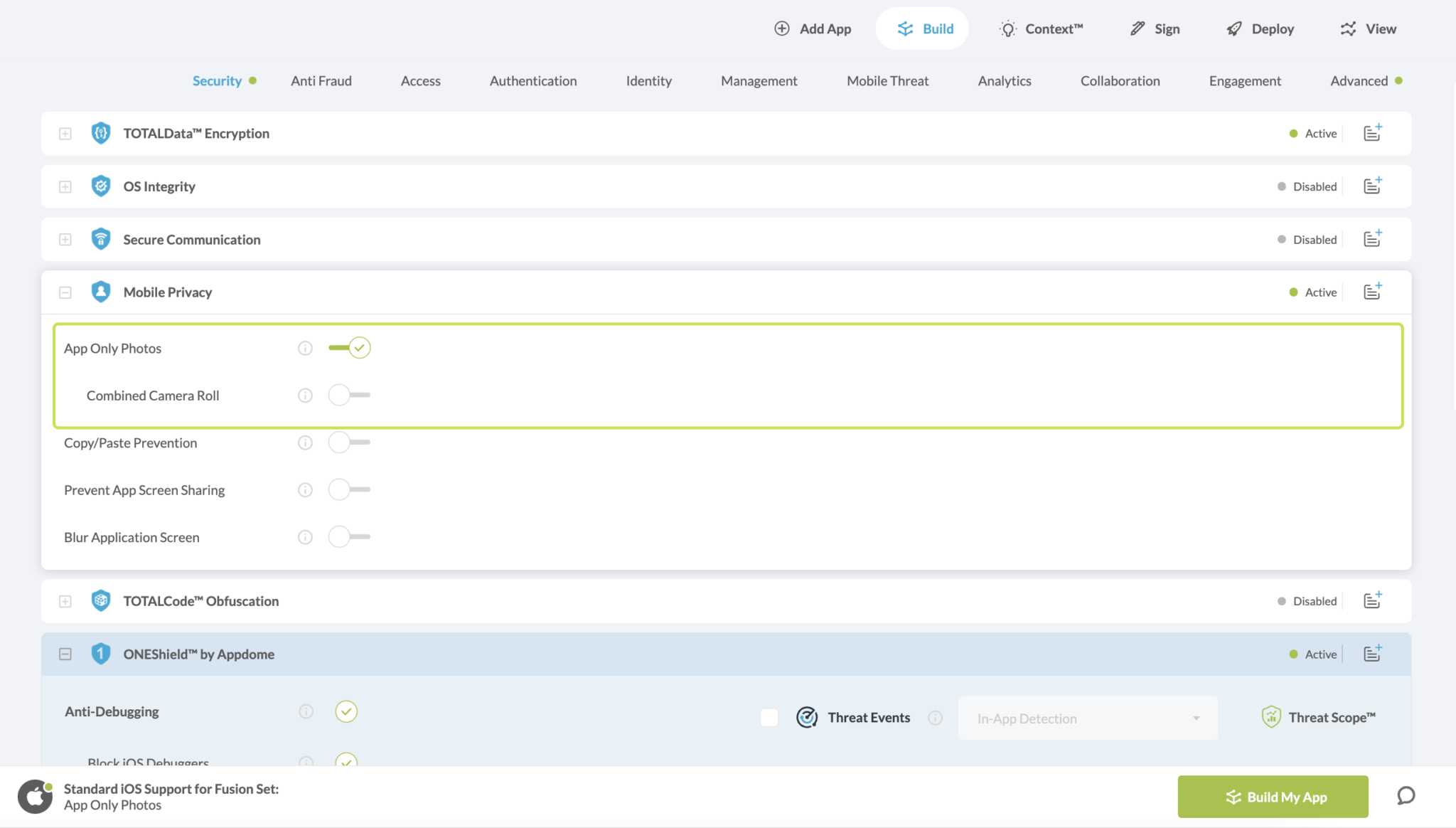Click the OS Integrity annotation icon
The width and height of the screenshot is (1456, 828).
tap(1372, 186)
